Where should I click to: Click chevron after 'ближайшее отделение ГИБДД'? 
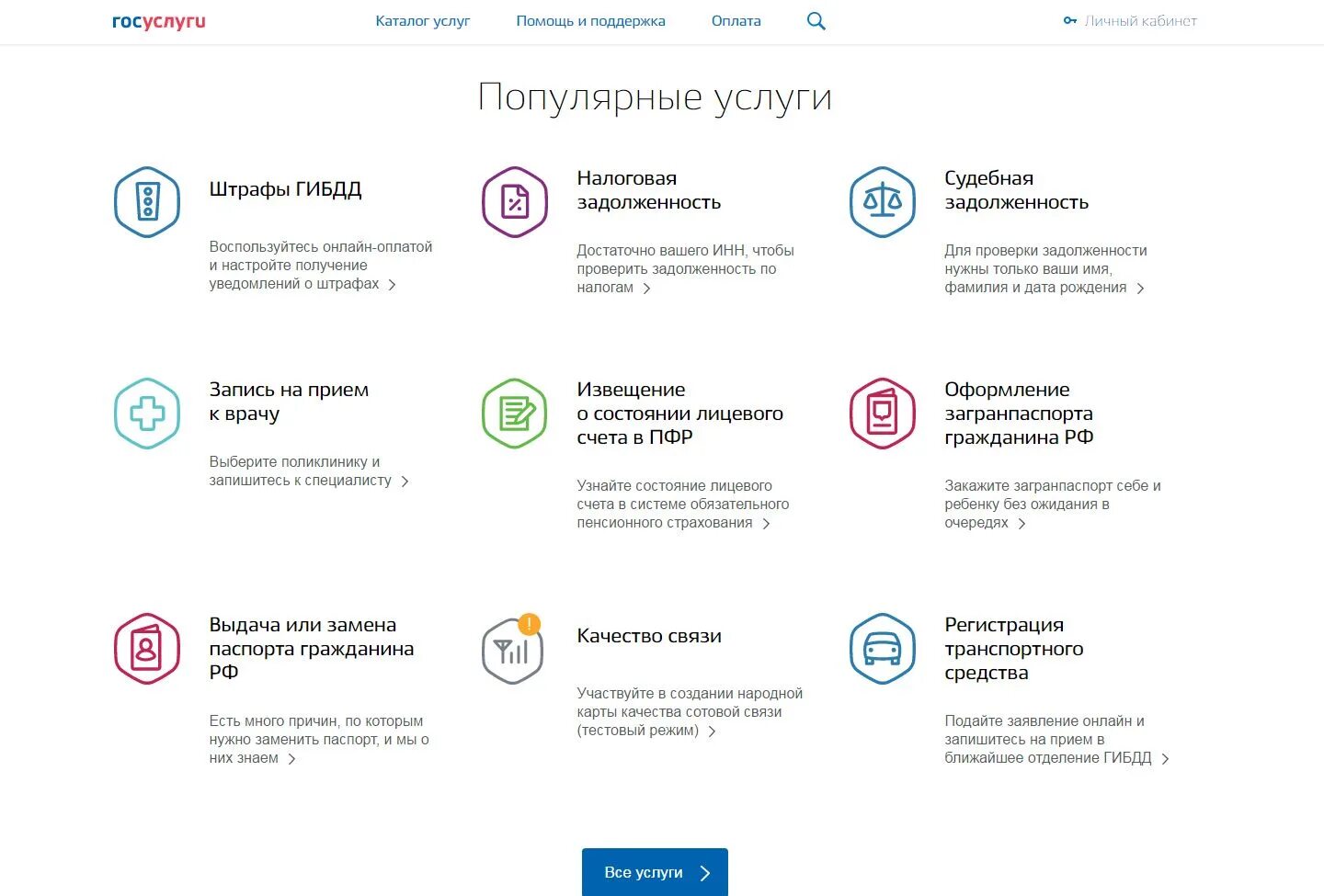coord(1165,759)
